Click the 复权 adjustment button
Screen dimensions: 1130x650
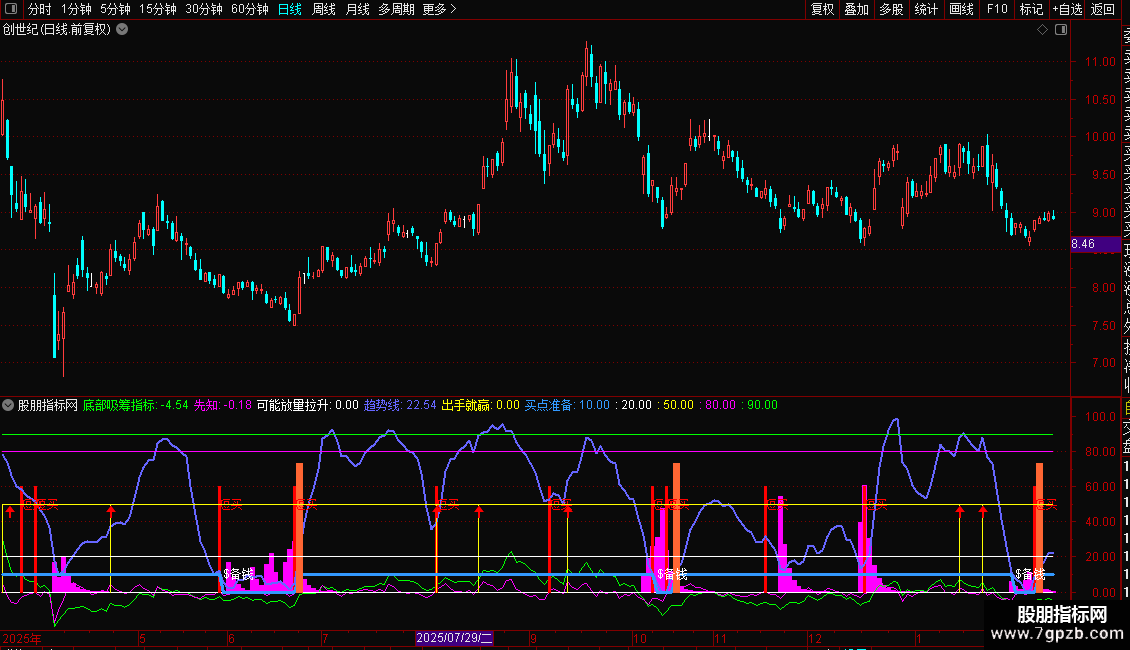(822, 9)
